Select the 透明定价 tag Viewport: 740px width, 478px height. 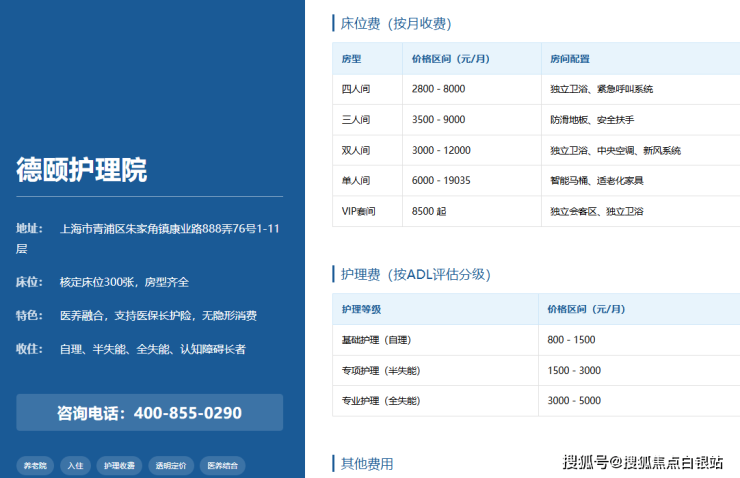point(171,466)
